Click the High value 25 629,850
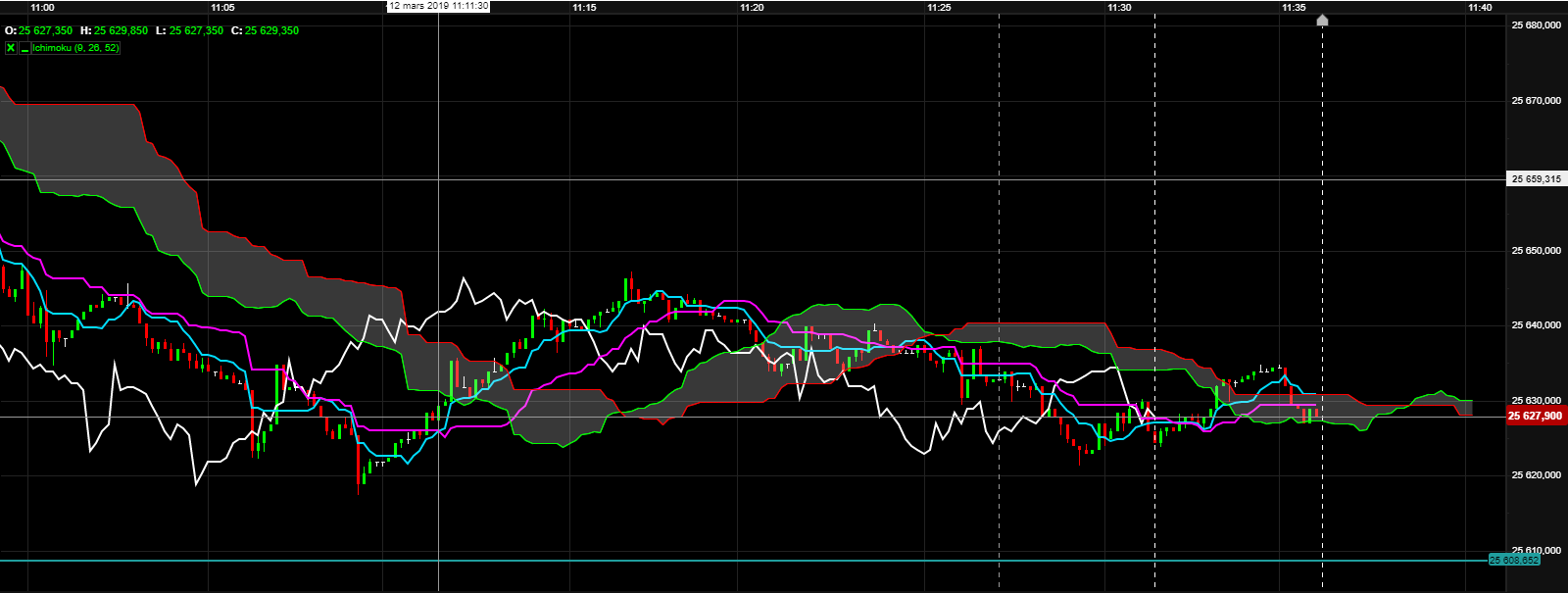The height and width of the screenshot is (593, 1568). [121, 30]
